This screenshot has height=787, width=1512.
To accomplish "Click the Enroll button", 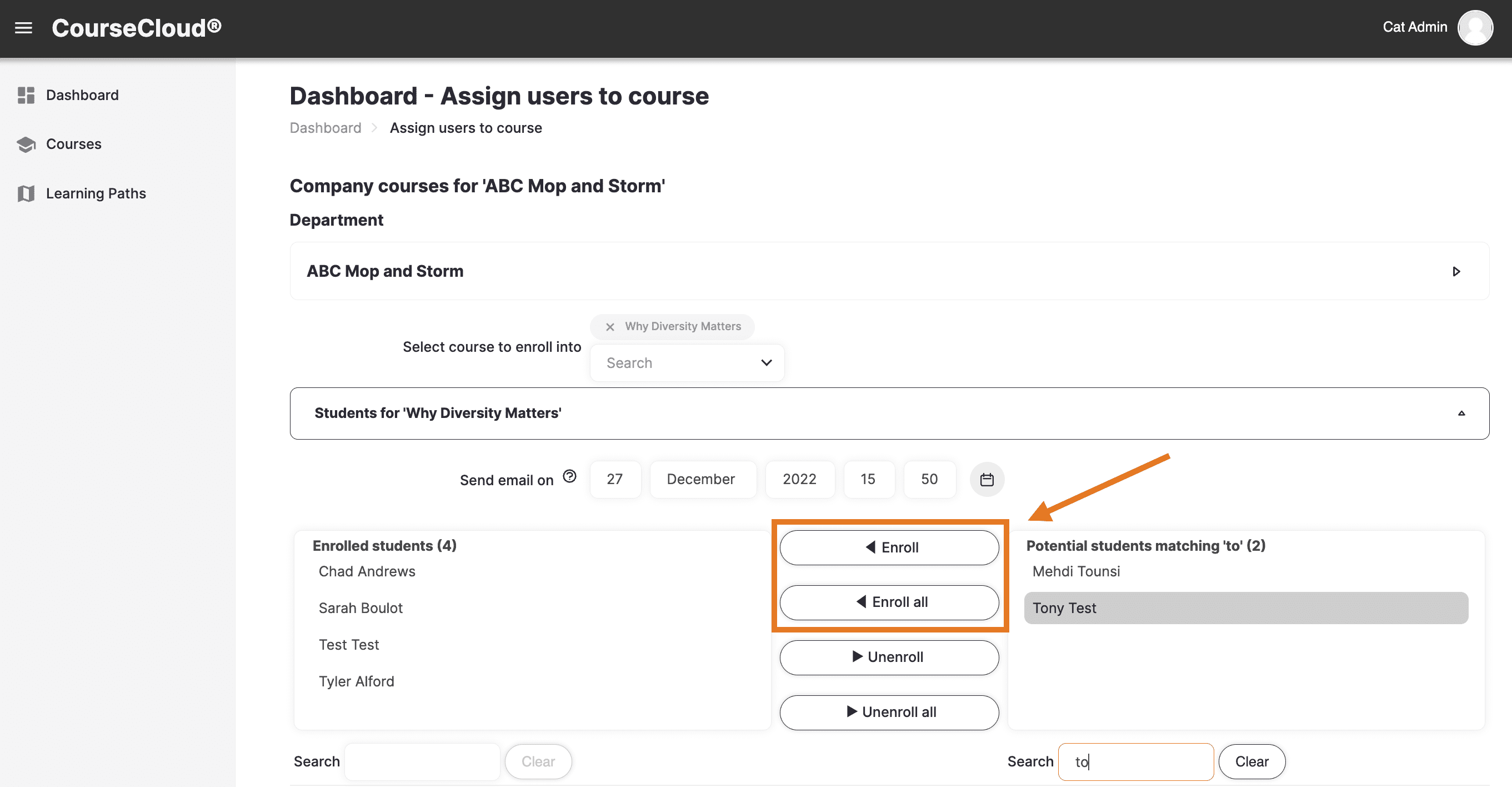I will coord(889,547).
